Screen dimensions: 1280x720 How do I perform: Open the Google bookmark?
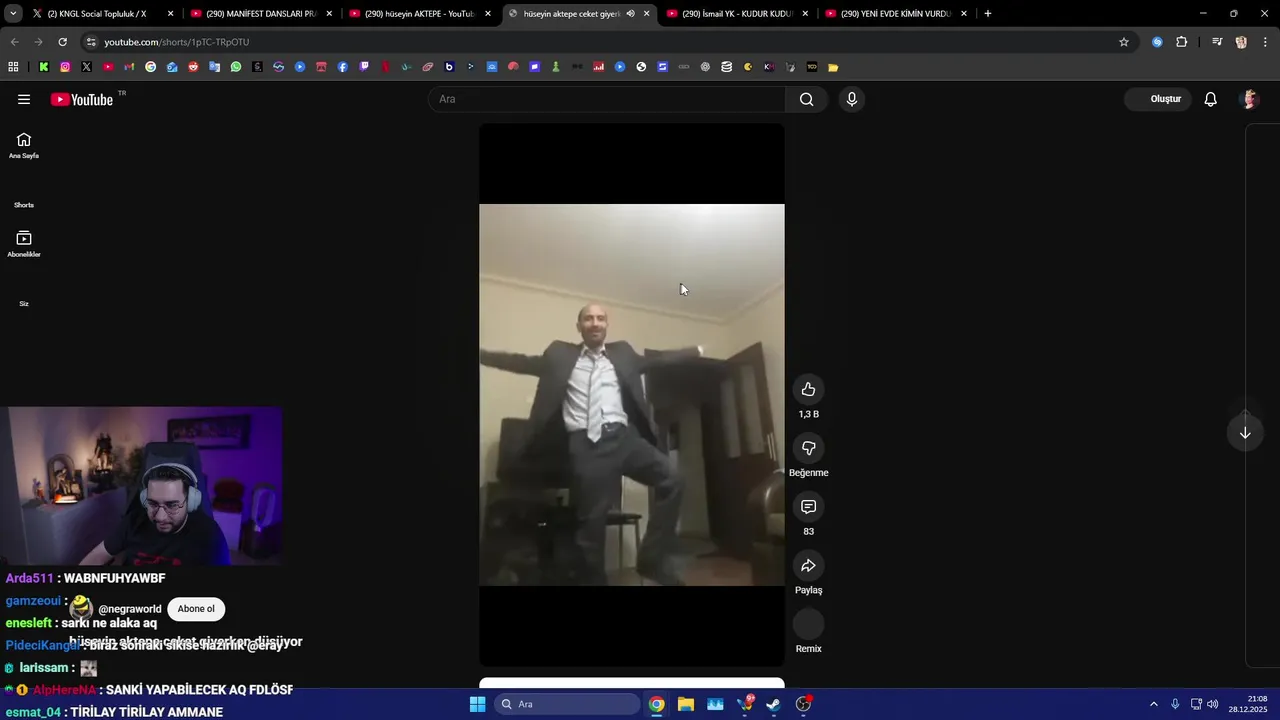(150, 67)
